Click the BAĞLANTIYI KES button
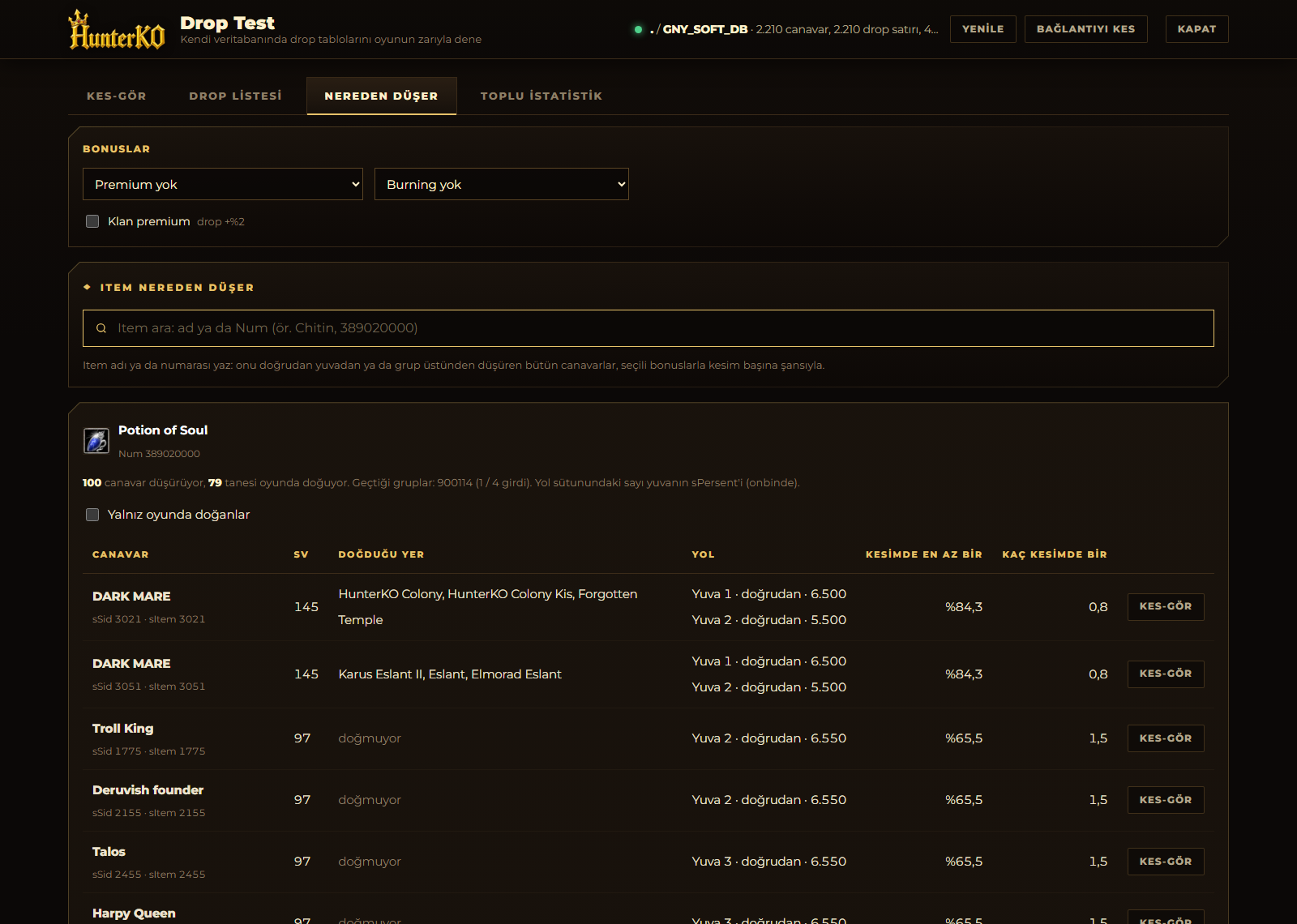Screen dimensions: 1297x924 click(x=1086, y=29)
